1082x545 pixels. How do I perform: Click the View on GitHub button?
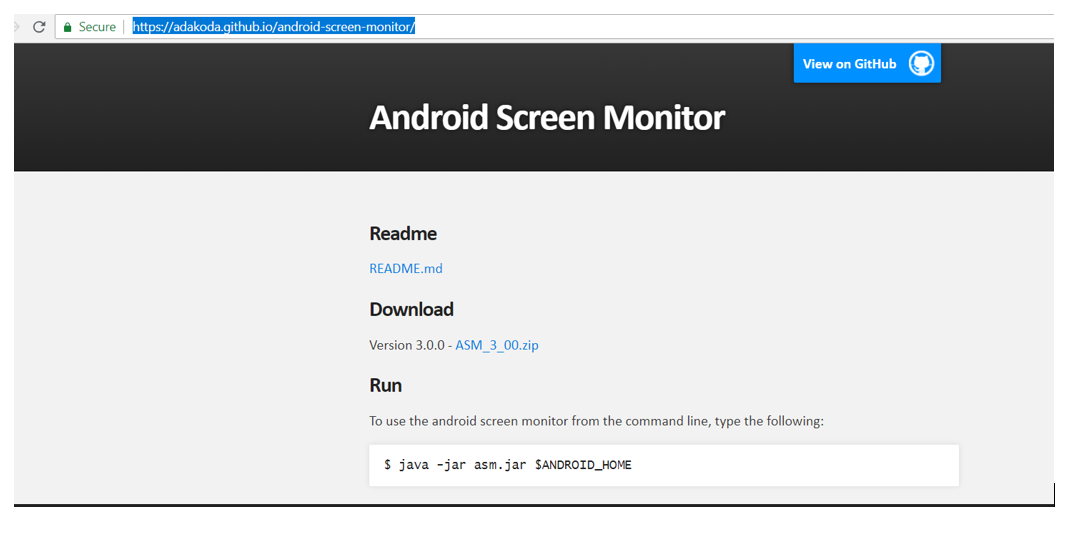coord(867,63)
